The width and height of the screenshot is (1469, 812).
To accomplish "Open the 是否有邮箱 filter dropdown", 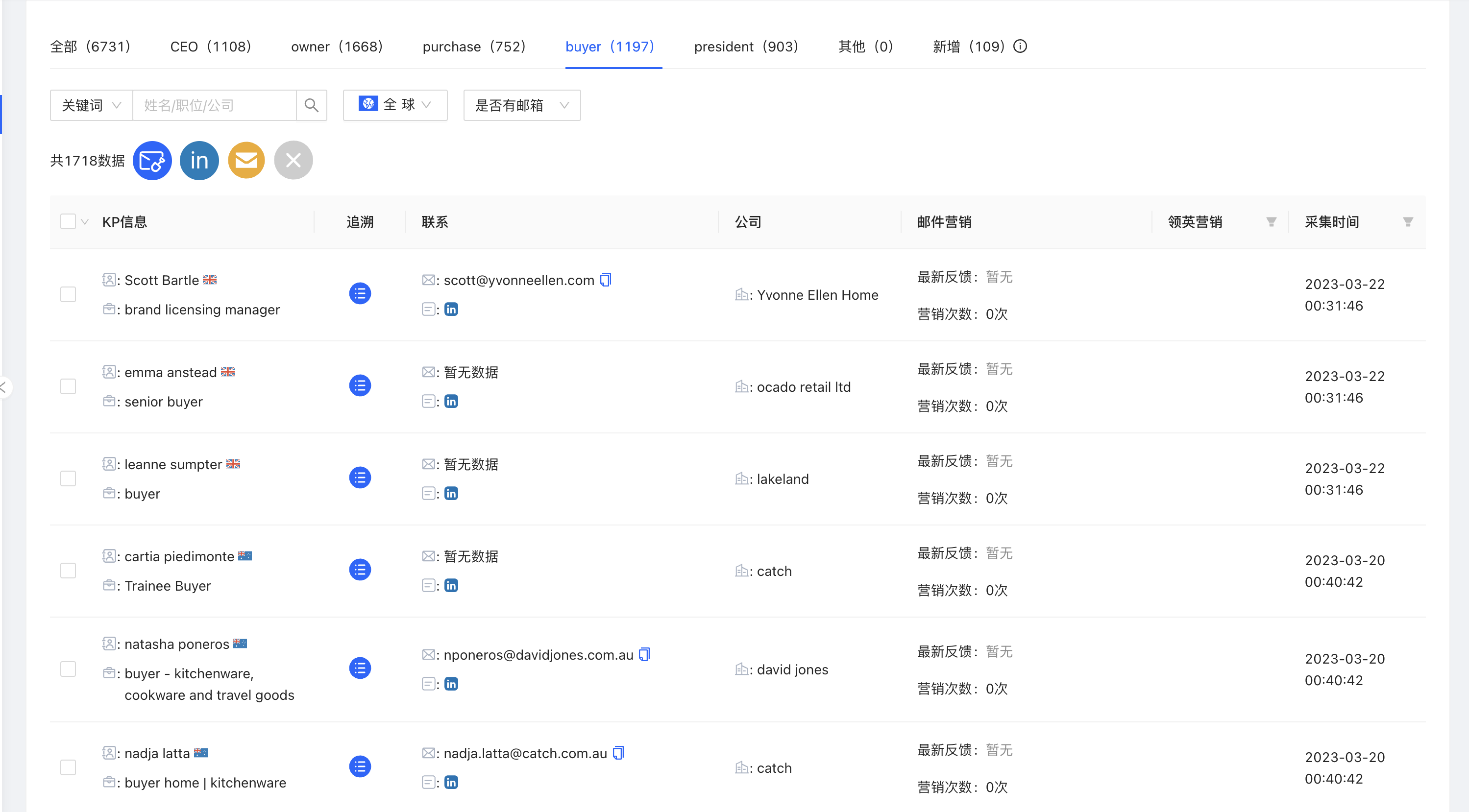I will pos(522,105).
